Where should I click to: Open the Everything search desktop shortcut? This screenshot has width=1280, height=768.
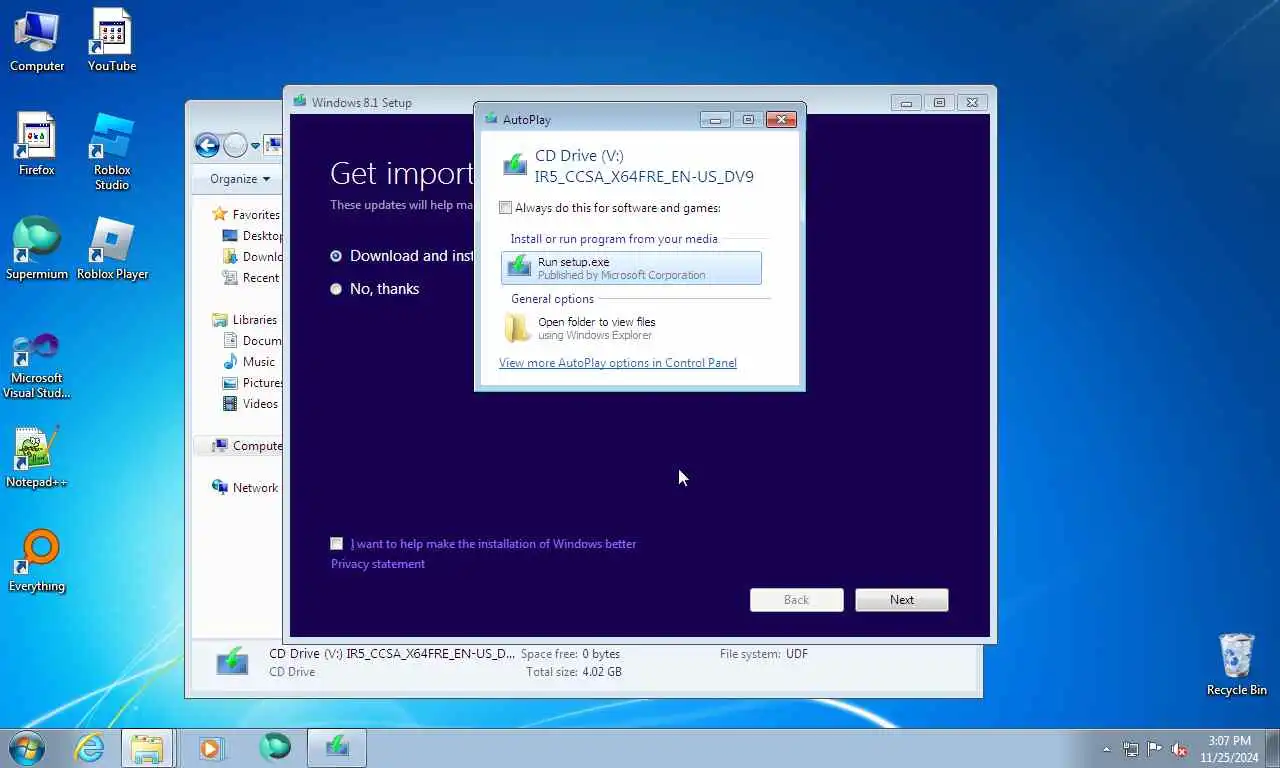click(37, 561)
